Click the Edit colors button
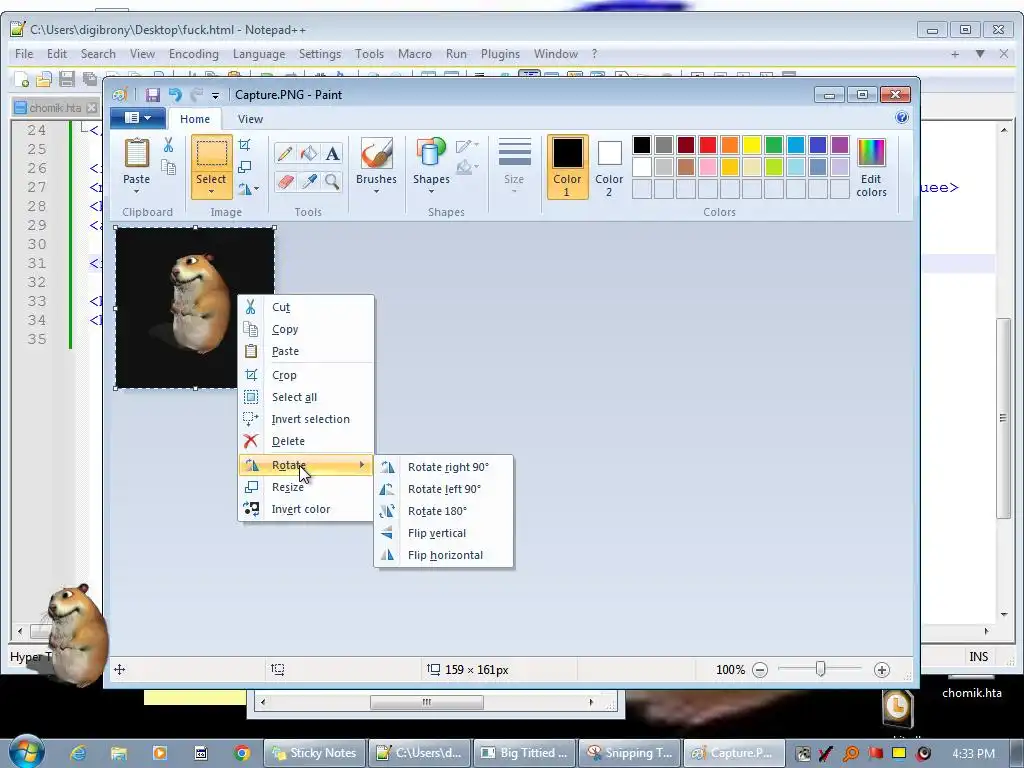 coord(871,168)
